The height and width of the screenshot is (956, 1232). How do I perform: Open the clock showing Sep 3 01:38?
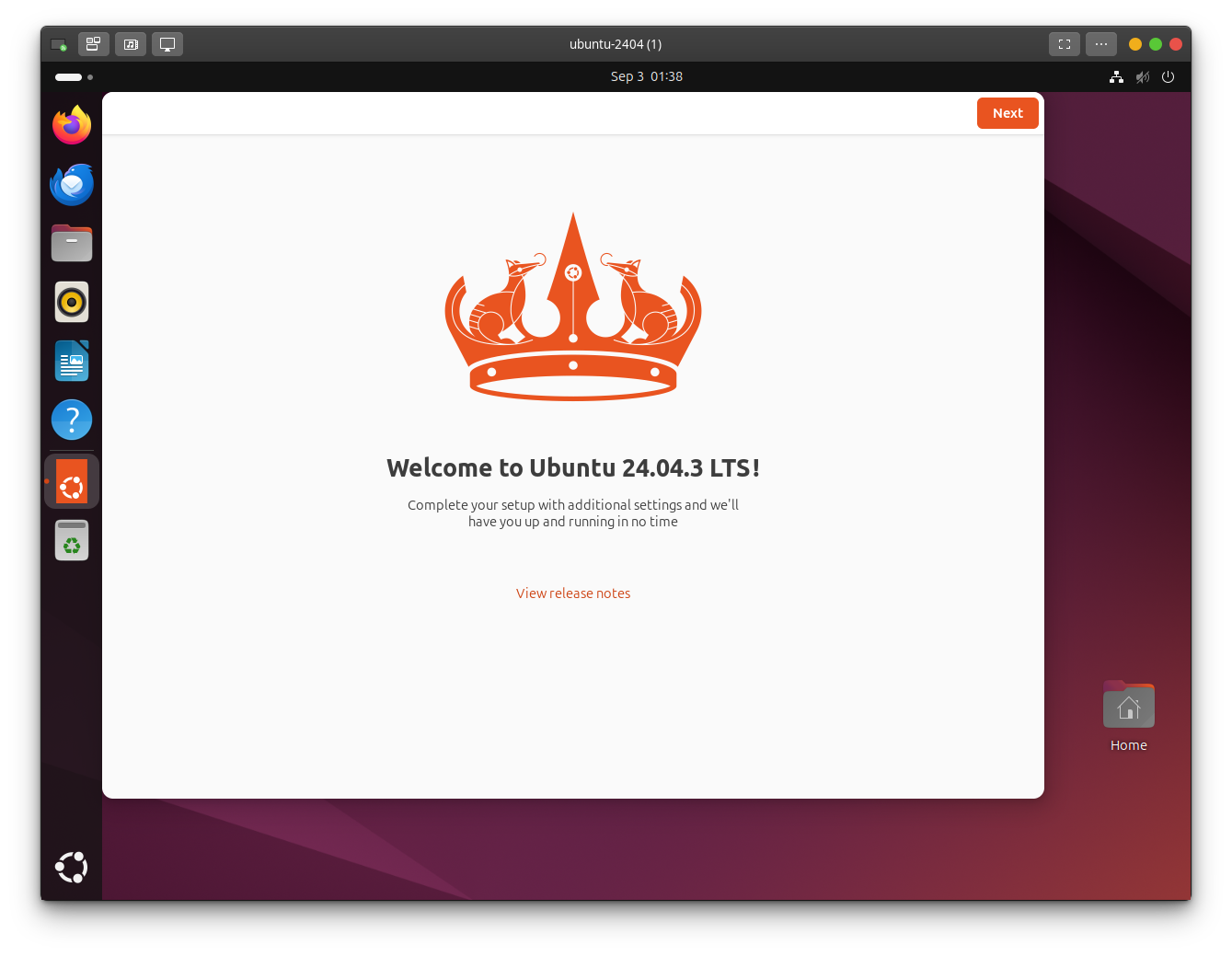pos(647,76)
